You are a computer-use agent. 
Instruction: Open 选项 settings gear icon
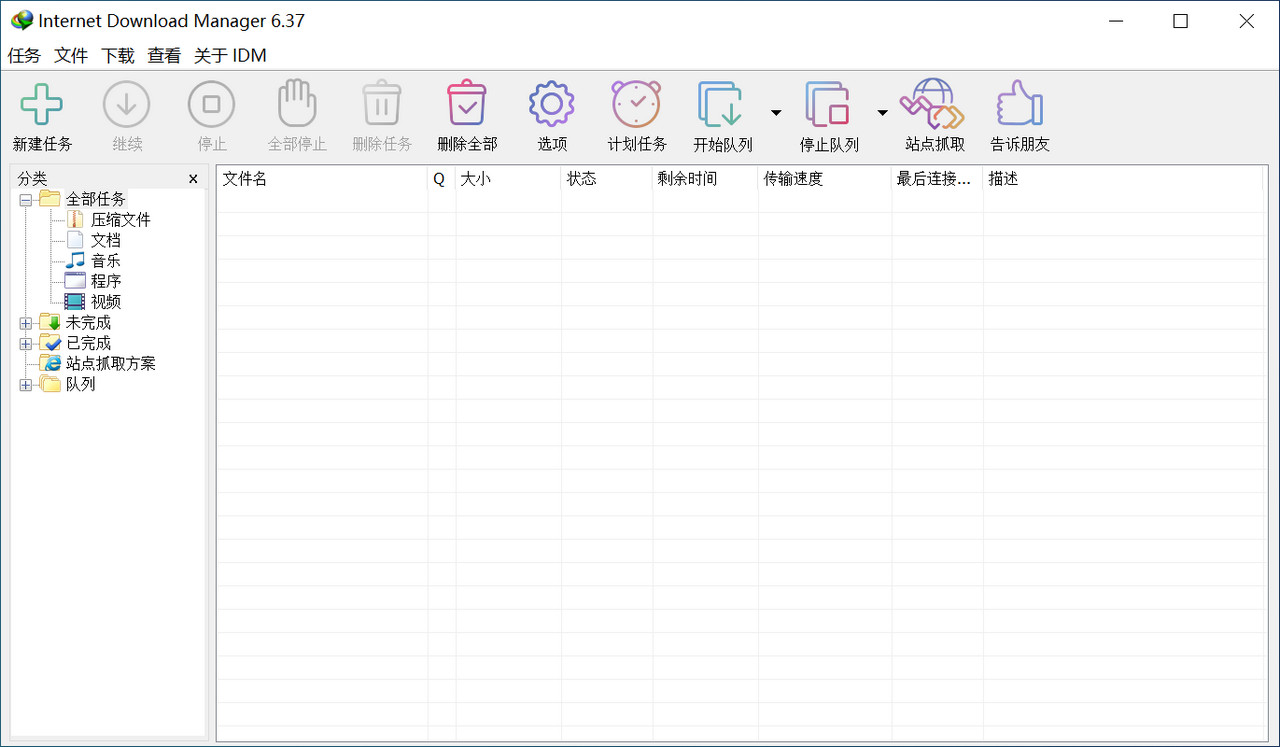click(552, 104)
